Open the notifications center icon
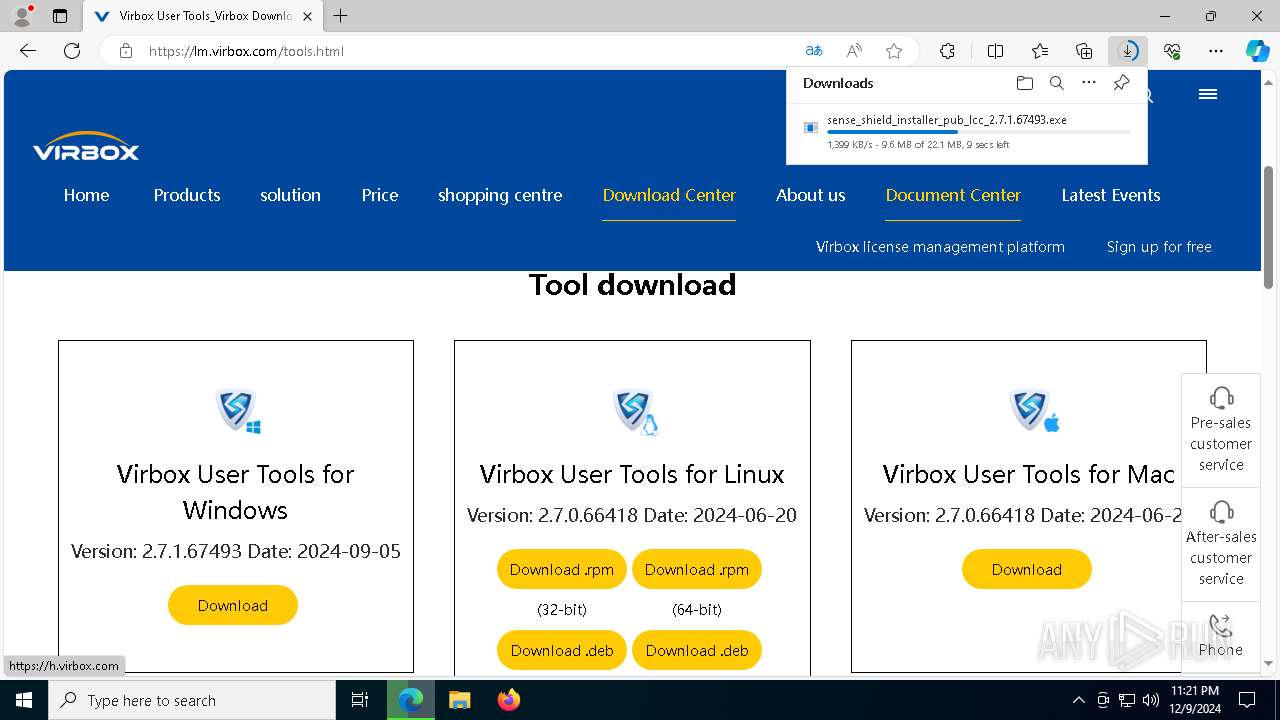 point(1247,700)
